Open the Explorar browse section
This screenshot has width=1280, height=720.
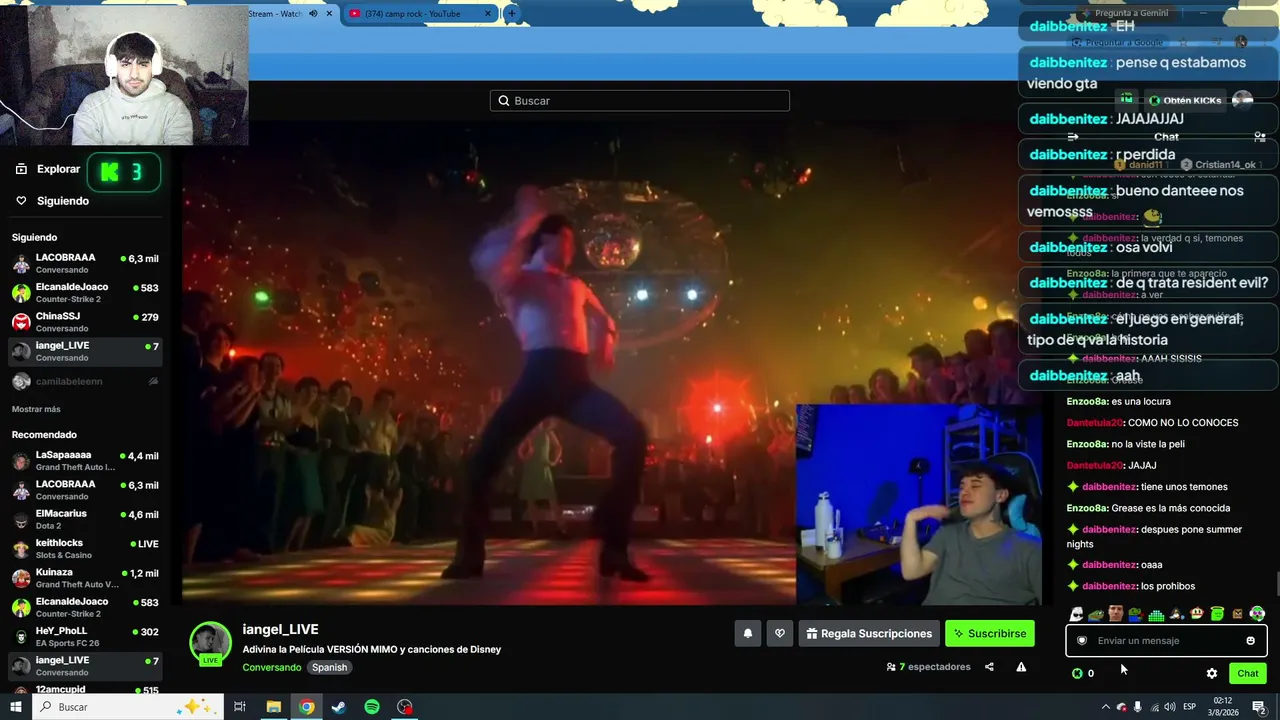[47, 169]
